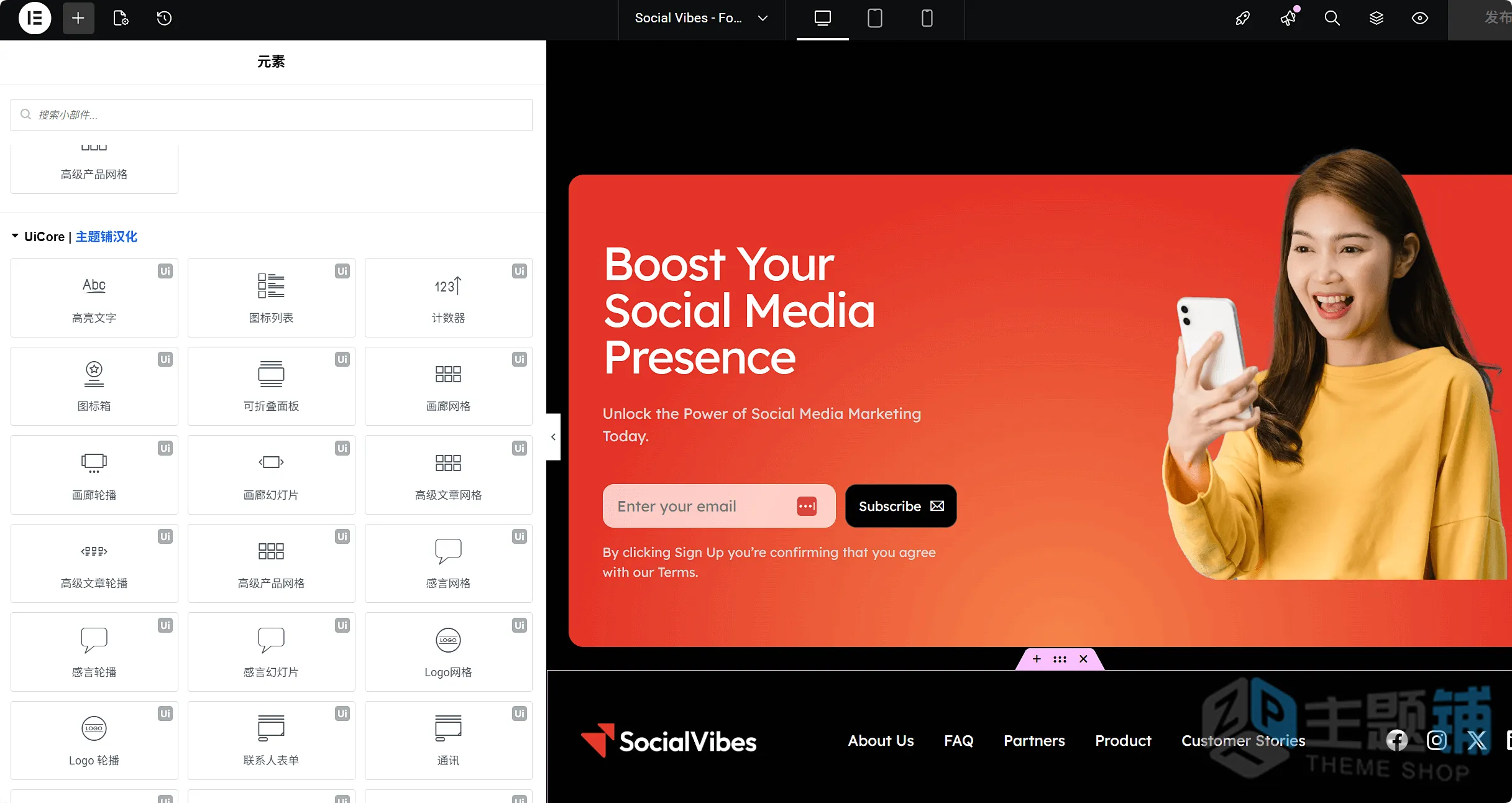Open the Elementor logo menu
The height and width of the screenshot is (803, 1512).
pos(35,18)
